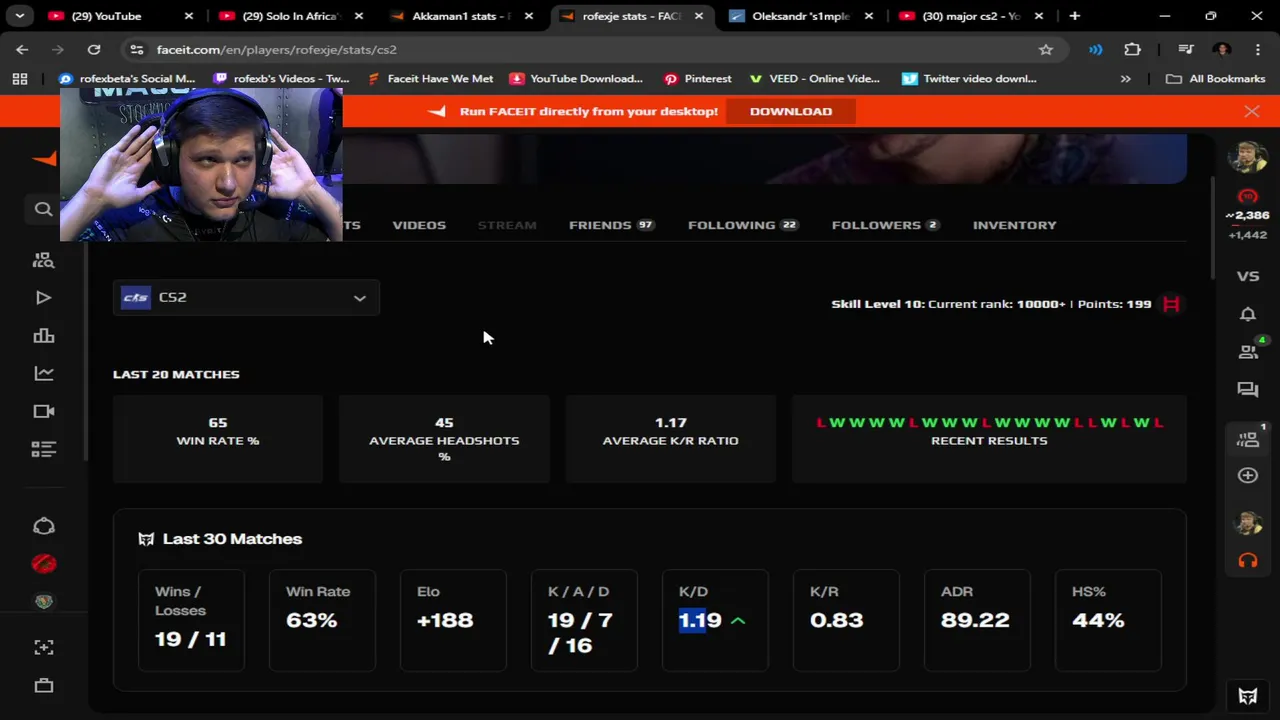View site information icon in address bar
This screenshot has width=1280, height=720.
coord(136,49)
